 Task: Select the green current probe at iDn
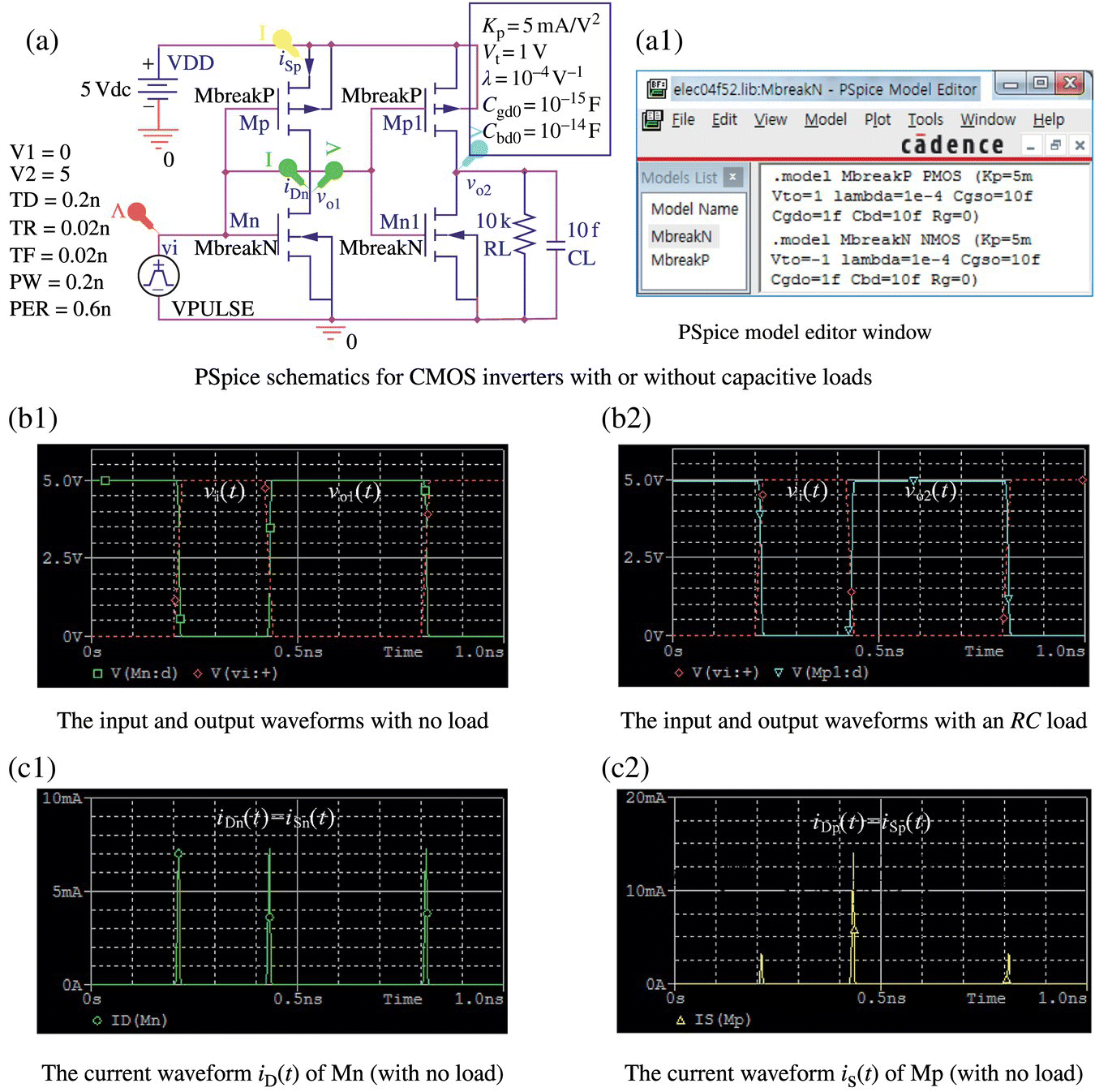point(292,171)
